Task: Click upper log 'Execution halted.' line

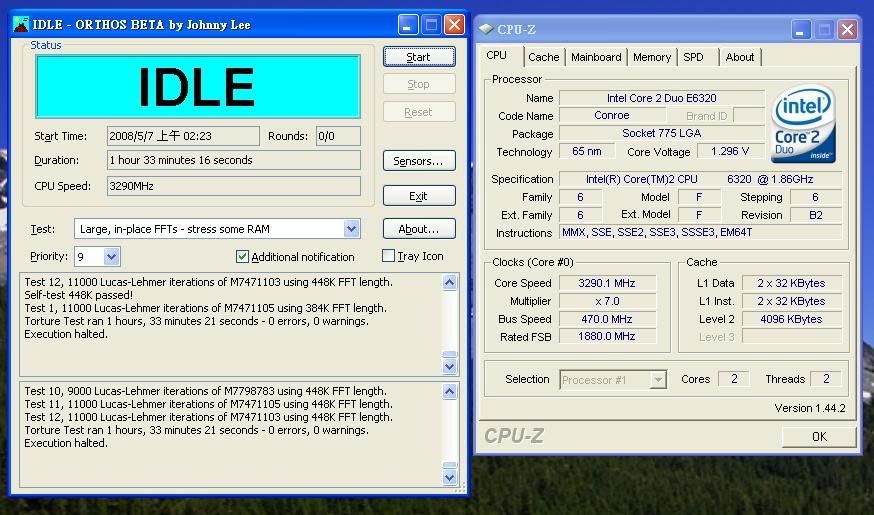Action: point(66,334)
